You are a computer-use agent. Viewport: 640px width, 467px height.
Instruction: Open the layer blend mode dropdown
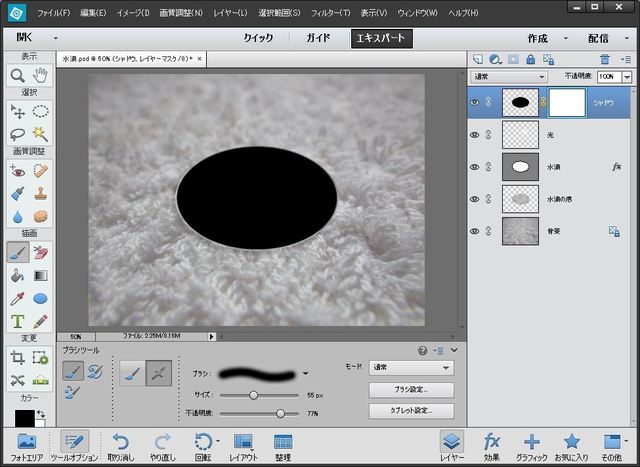pos(510,76)
